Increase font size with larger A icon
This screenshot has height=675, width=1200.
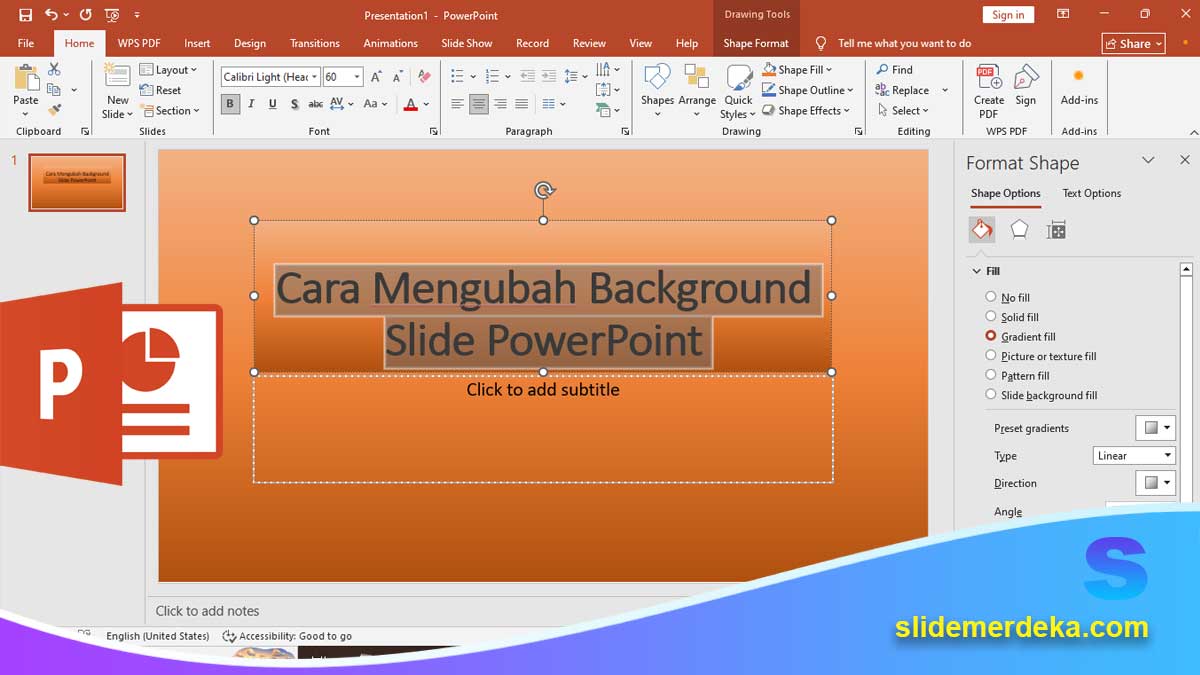click(376, 77)
